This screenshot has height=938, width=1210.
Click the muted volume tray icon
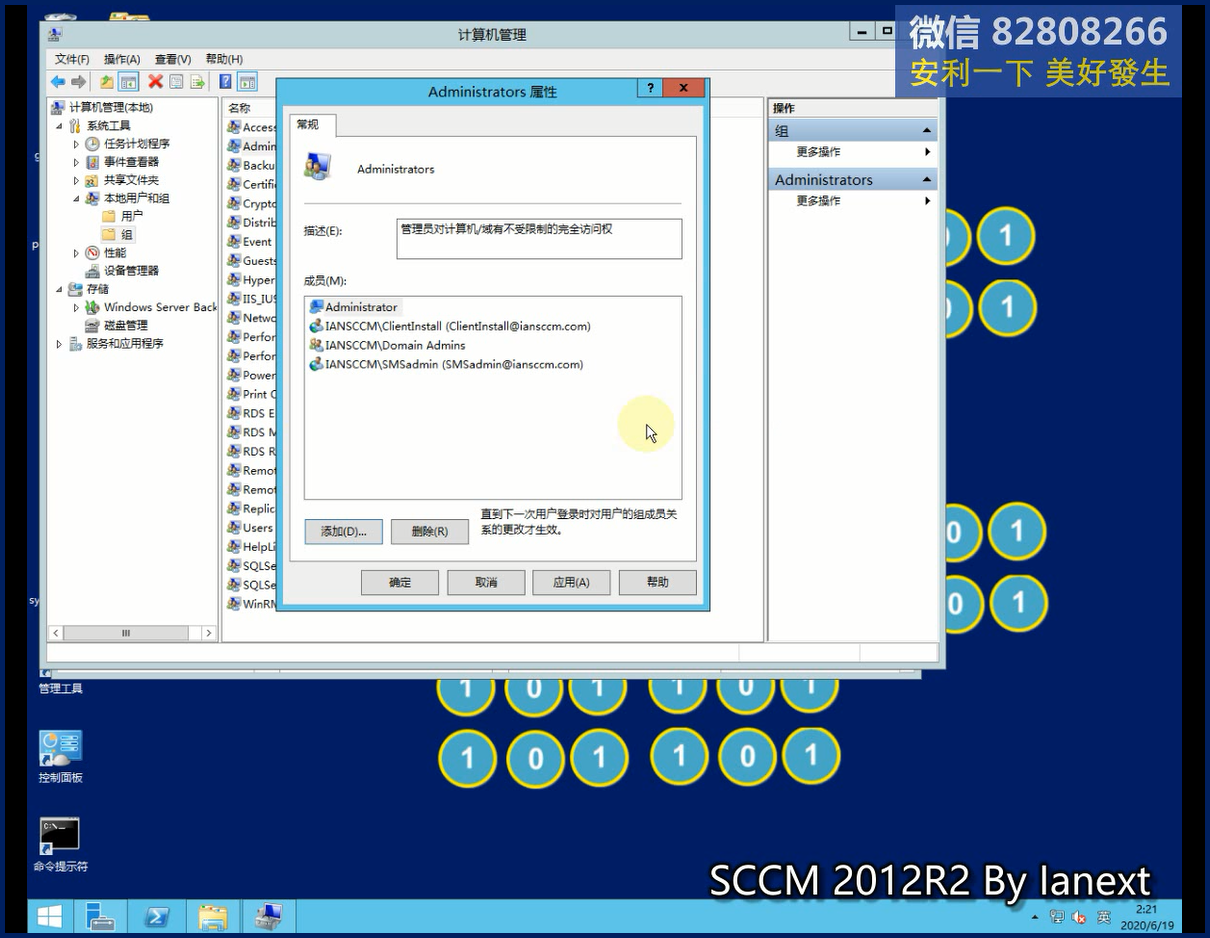click(x=1079, y=917)
